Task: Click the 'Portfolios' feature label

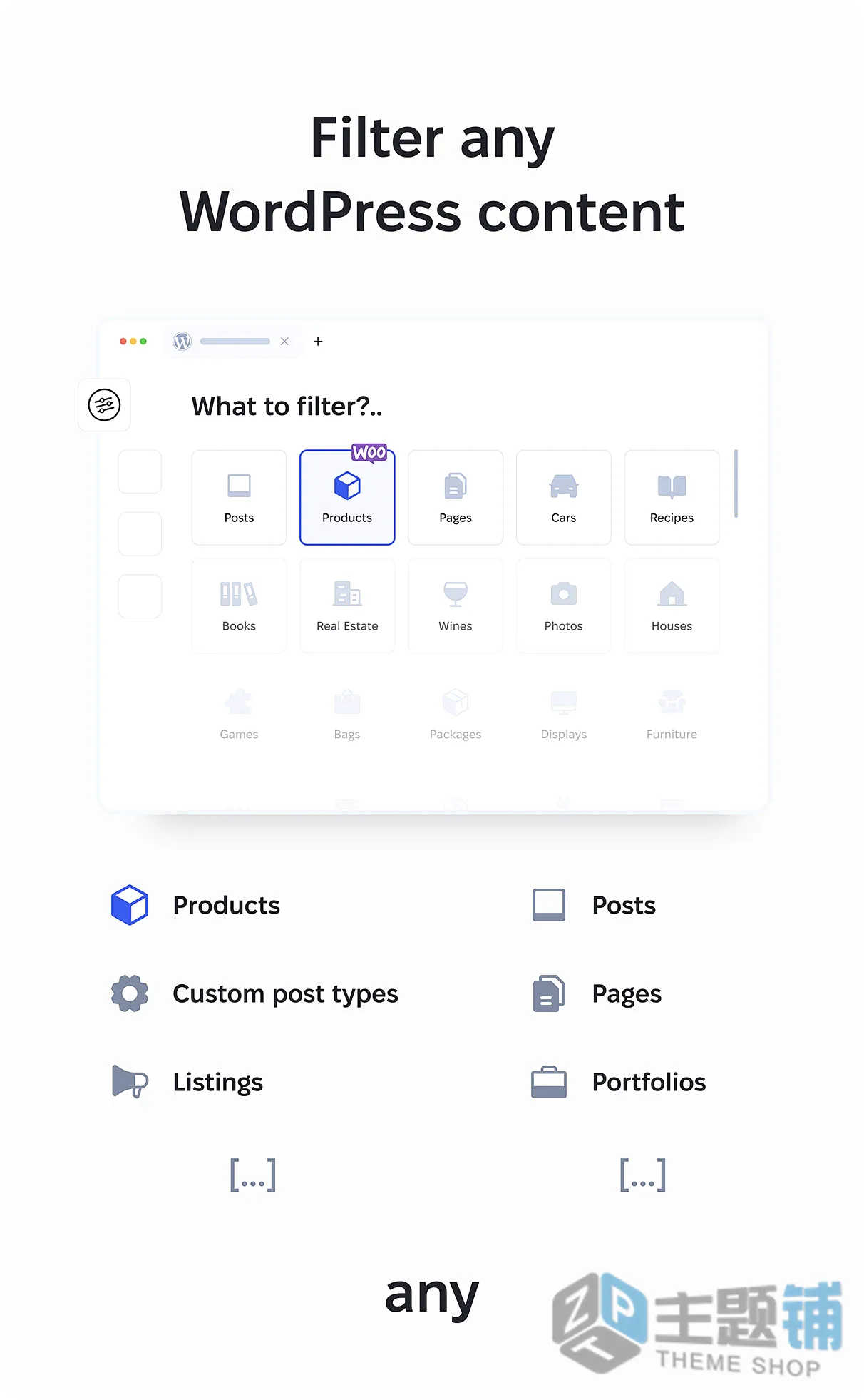Action: (649, 1082)
